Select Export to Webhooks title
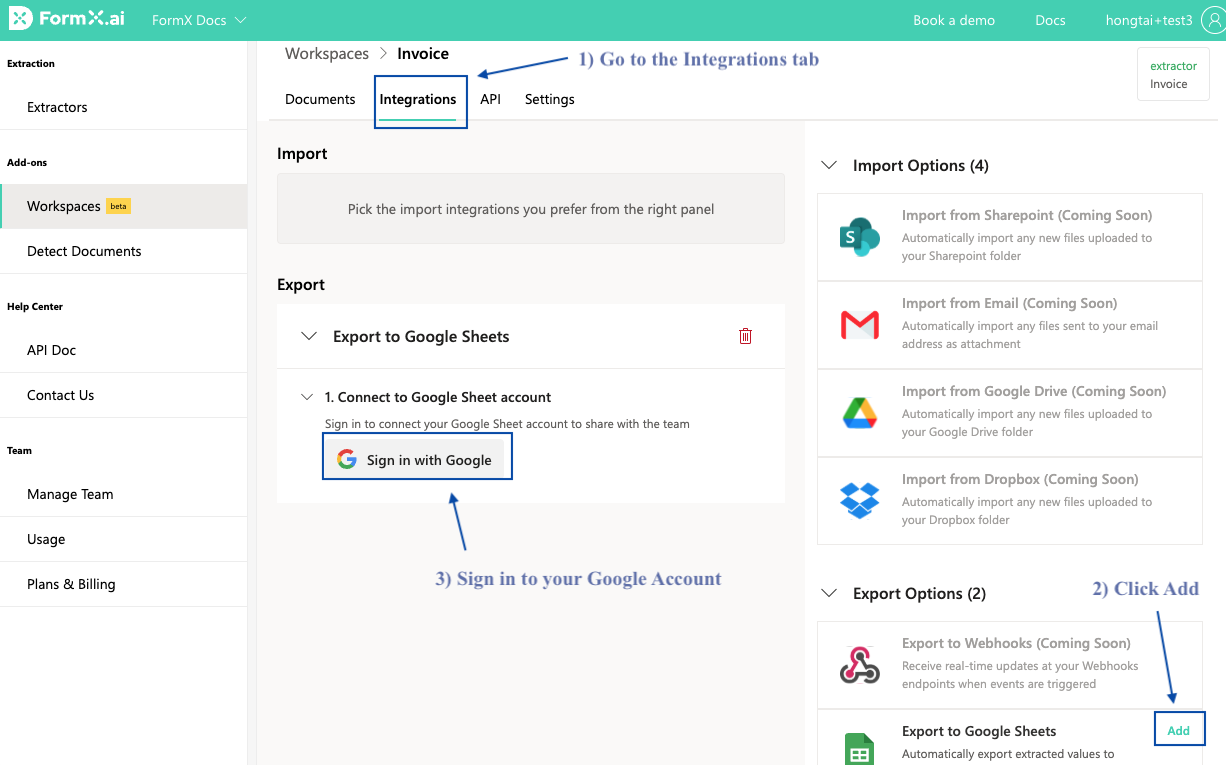Screen dimensions: 1226x765 pyautogui.click(x=1016, y=643)
